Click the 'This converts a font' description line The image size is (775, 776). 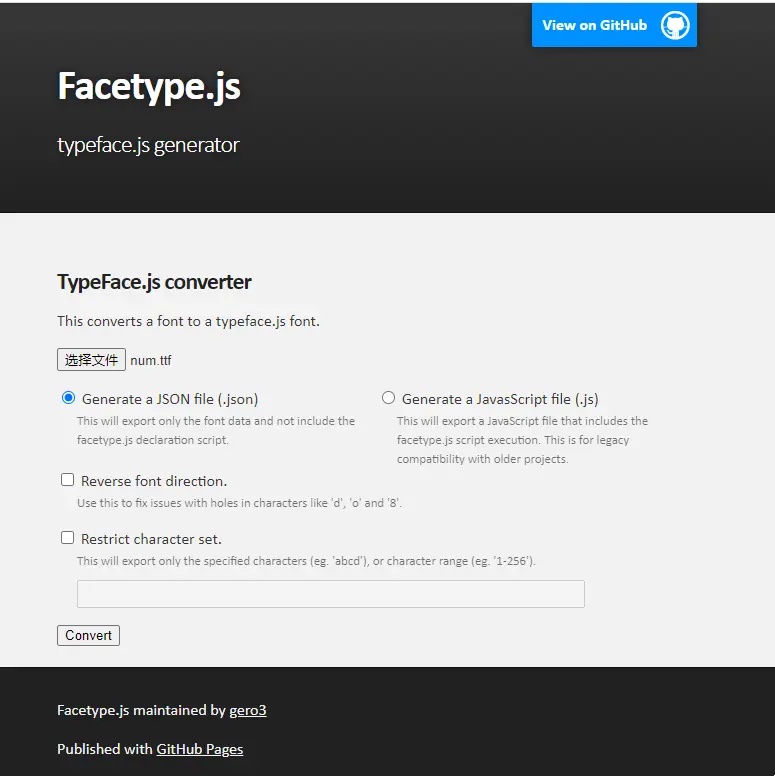[x=188, y=322]
